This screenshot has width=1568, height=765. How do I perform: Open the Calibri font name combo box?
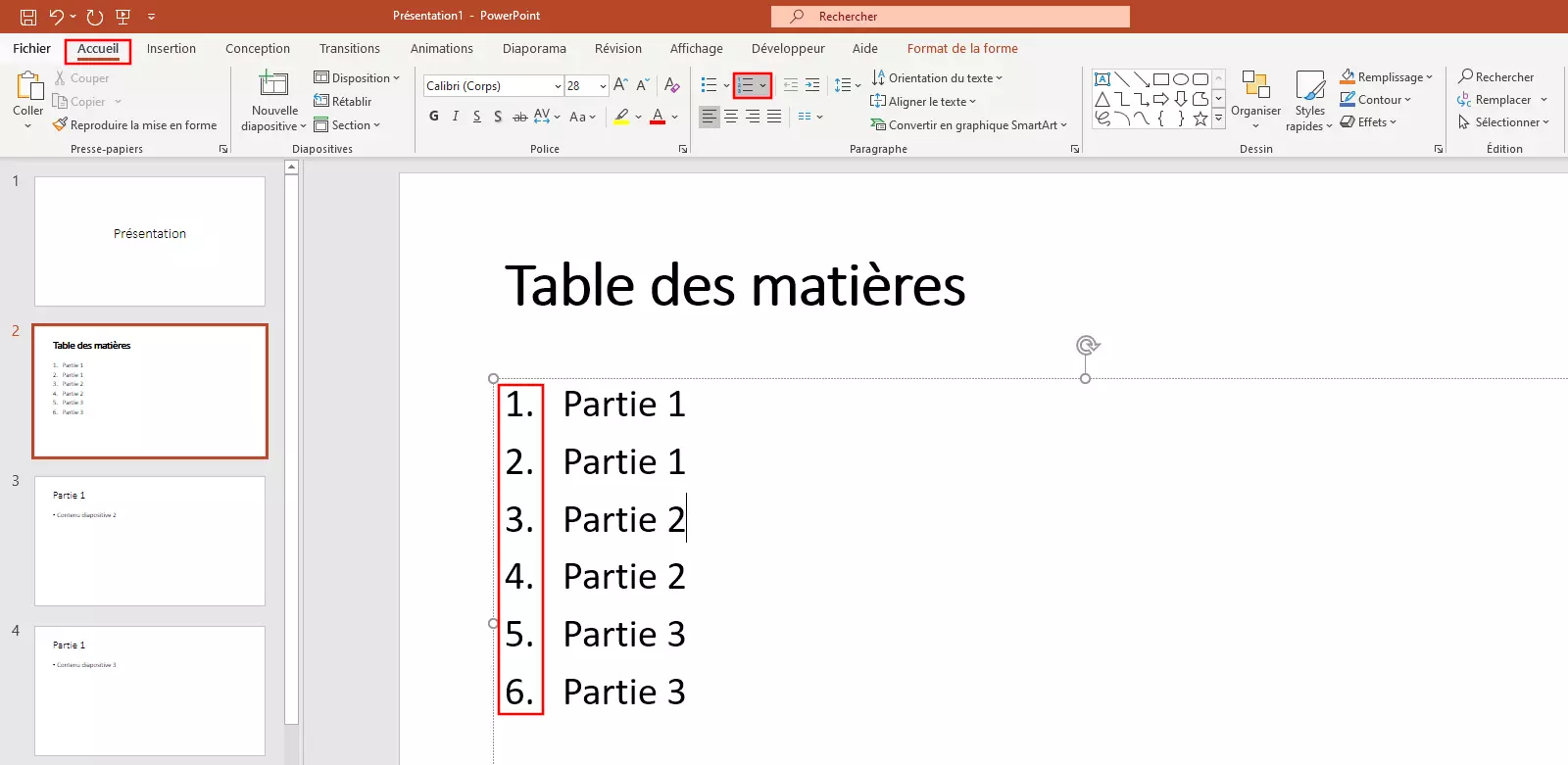coord(494,86)
